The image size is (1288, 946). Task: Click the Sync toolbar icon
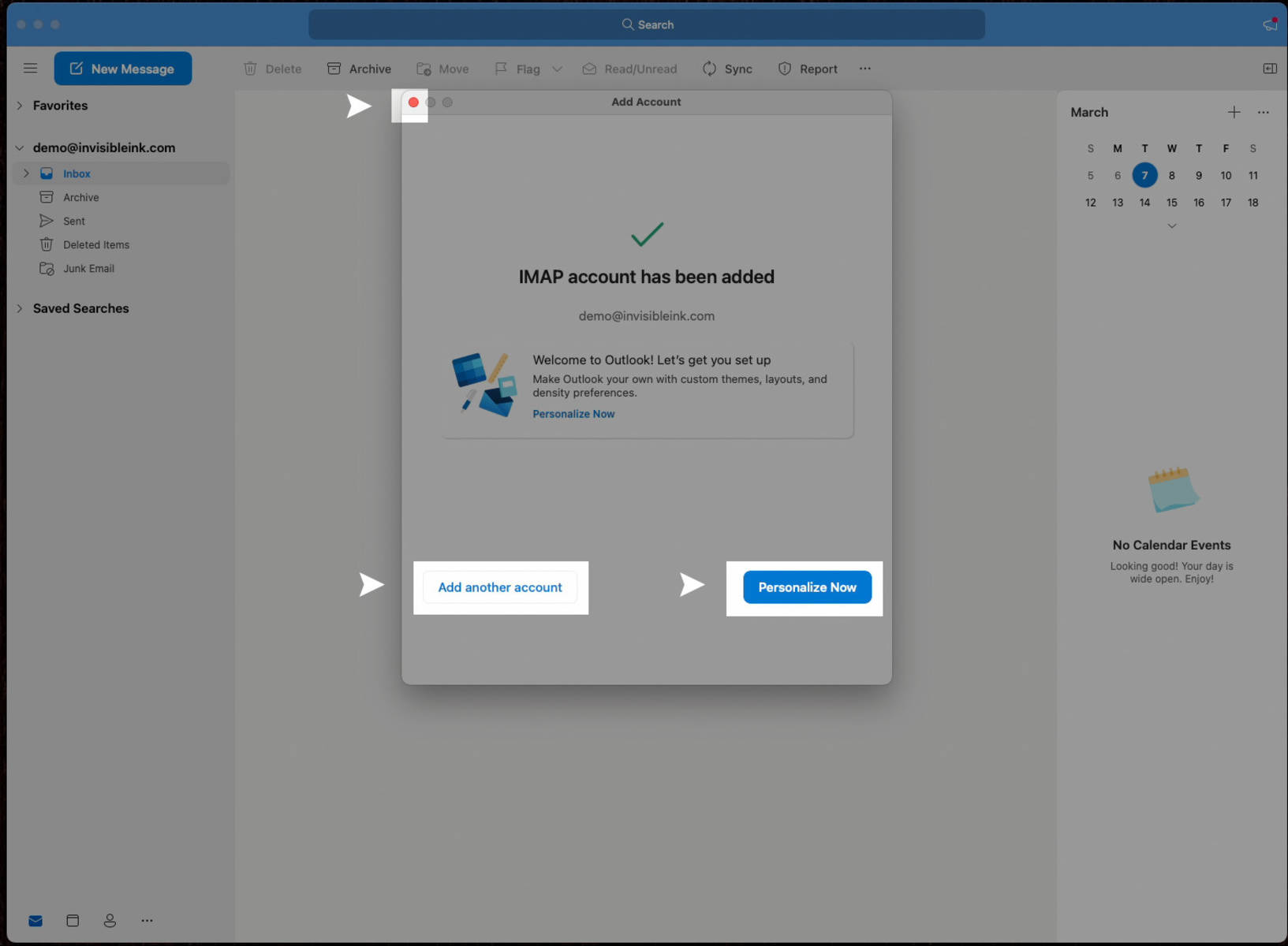click(709, 69)
